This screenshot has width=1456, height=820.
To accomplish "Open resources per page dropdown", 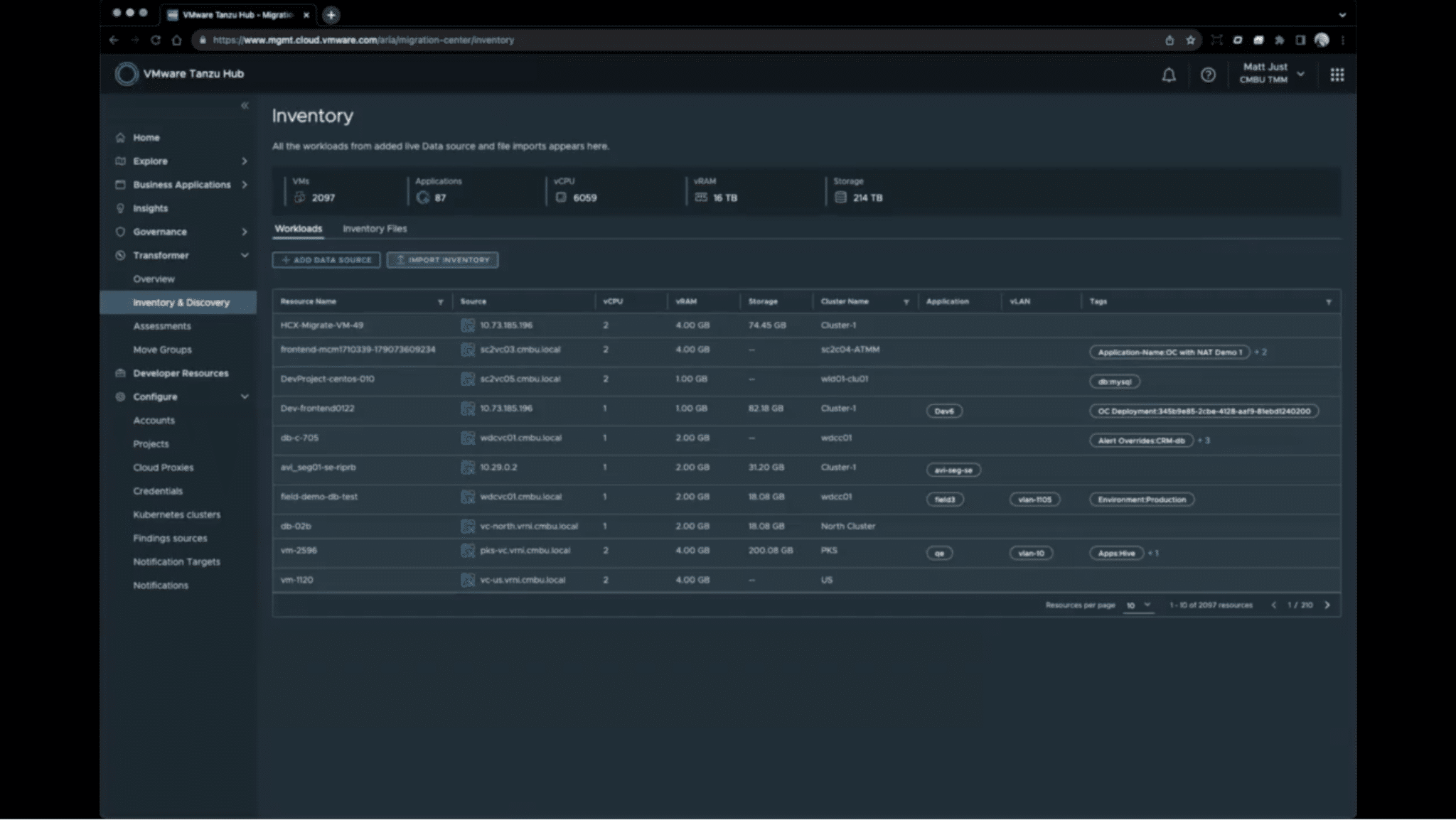I will 1137,605.
